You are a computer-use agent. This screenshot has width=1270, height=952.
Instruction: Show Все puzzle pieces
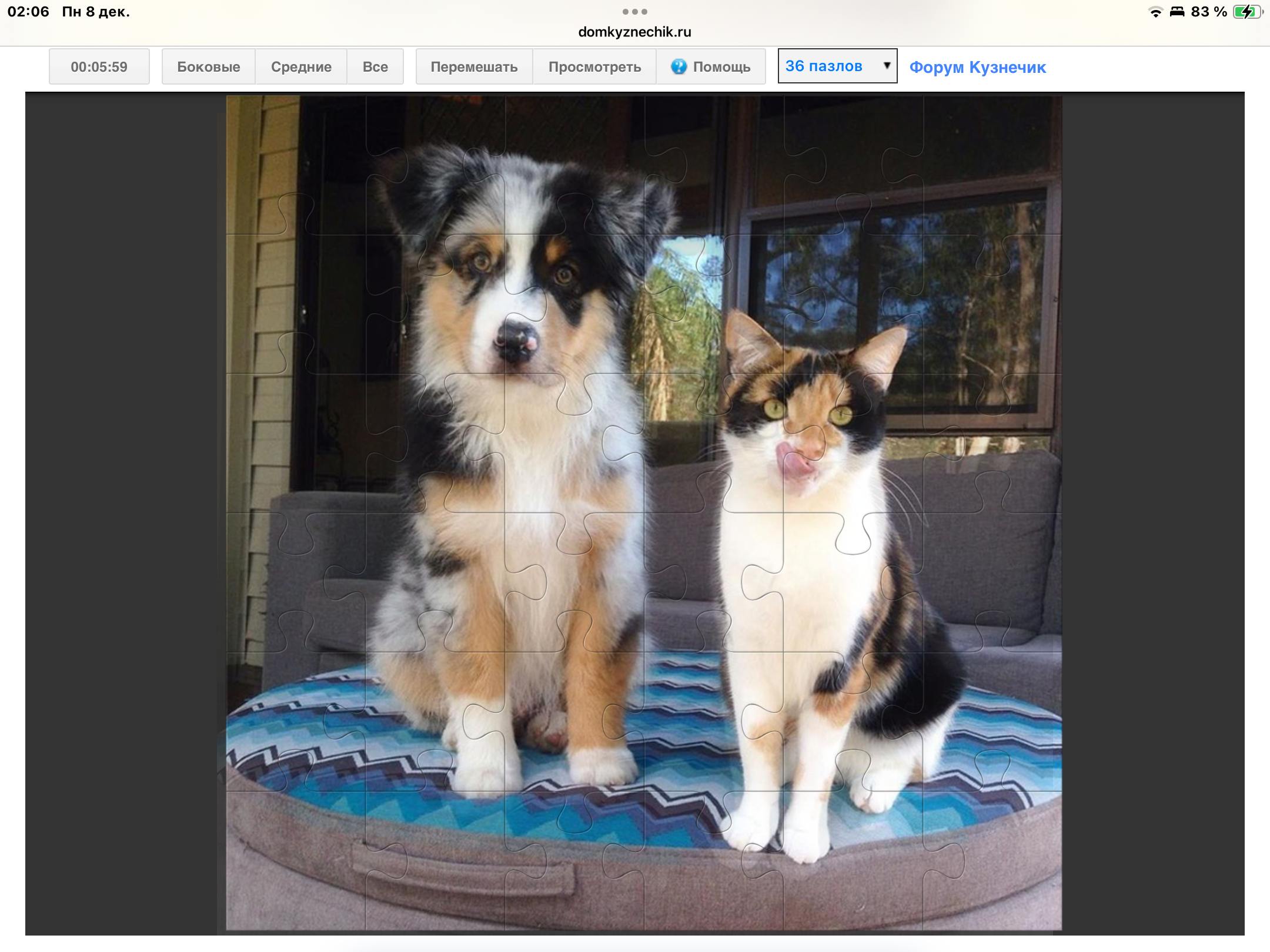pos(375,67)
